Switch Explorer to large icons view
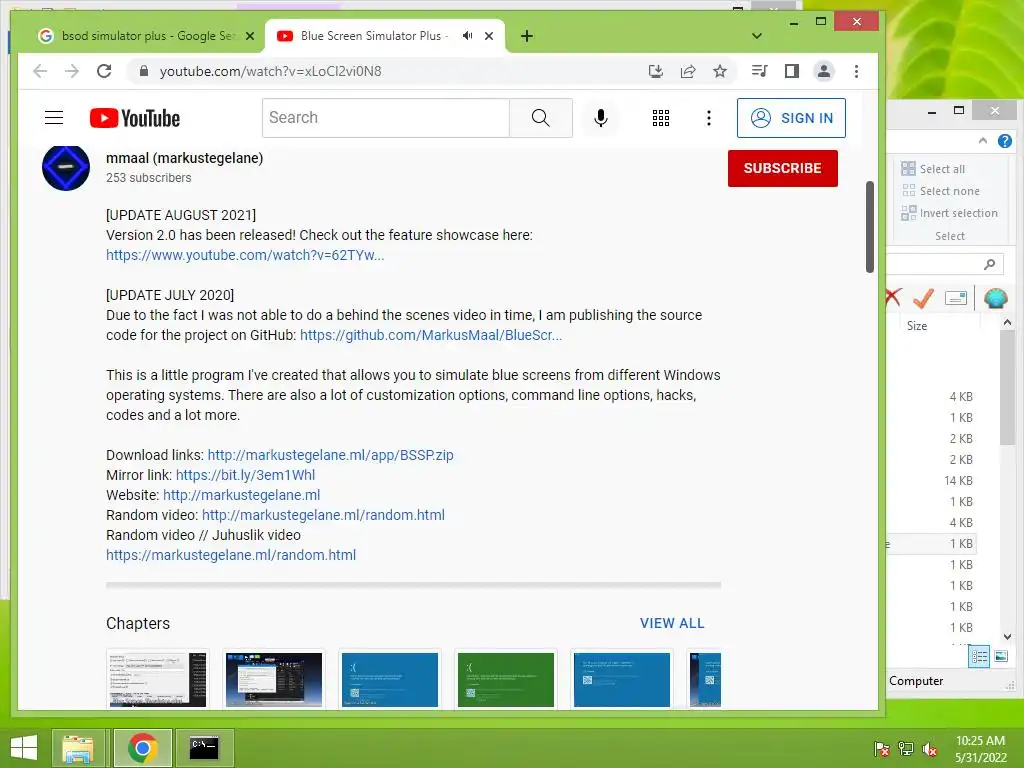1024x768 pixels. [x=1000, y=656]
